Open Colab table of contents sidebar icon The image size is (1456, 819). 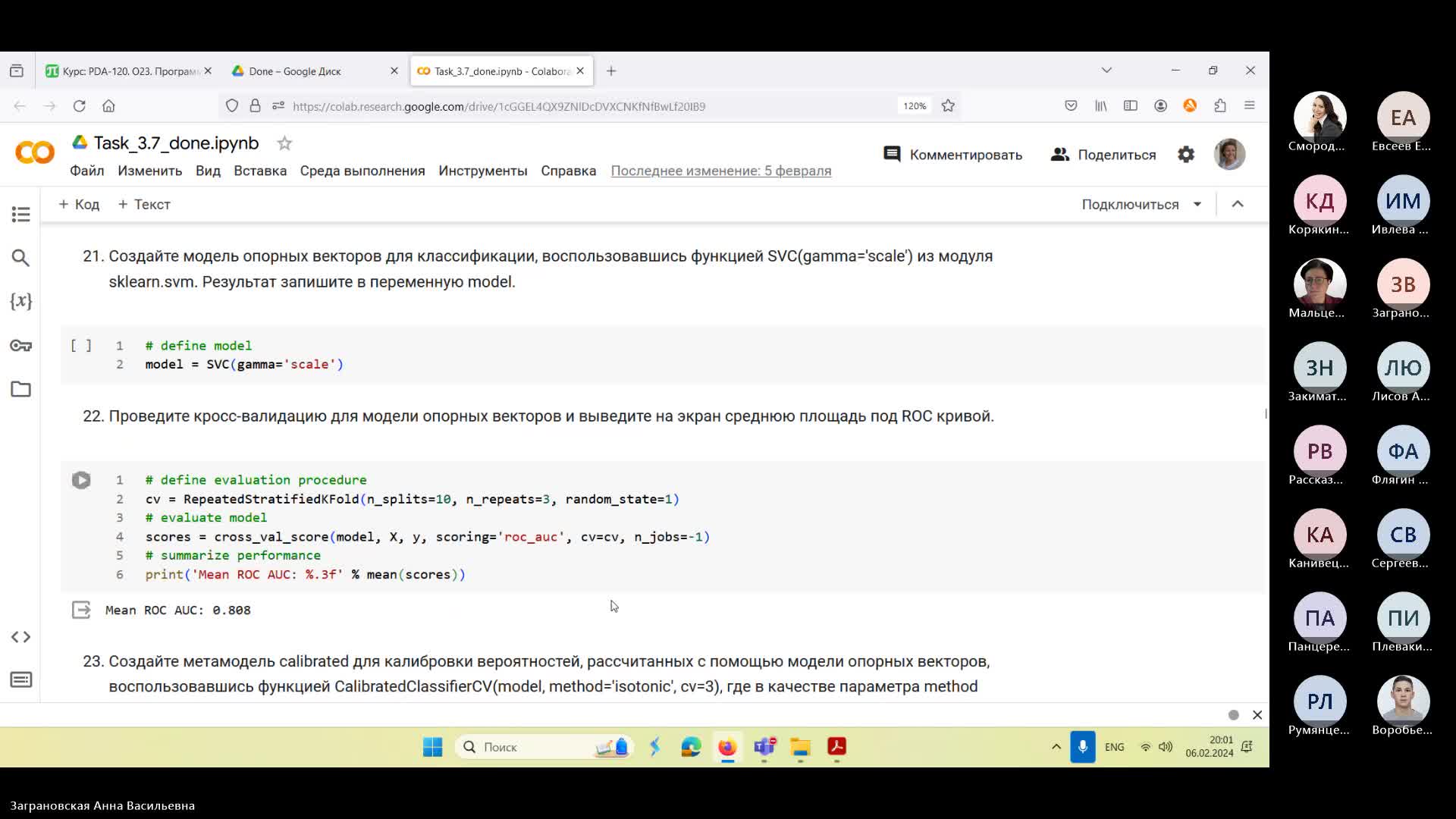(x=20, y=215)
